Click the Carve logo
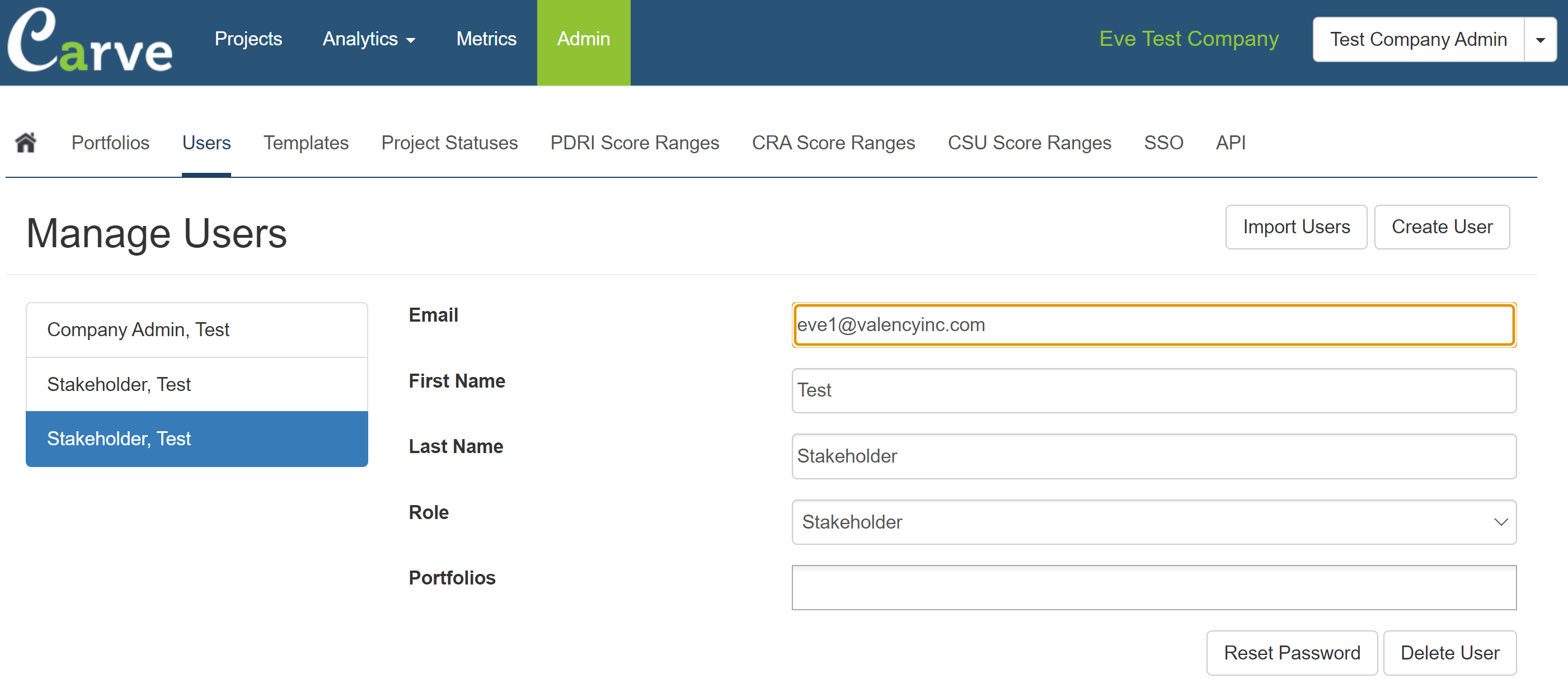Viewport: 1568px width, 688px height. click(x=90, y=40)
